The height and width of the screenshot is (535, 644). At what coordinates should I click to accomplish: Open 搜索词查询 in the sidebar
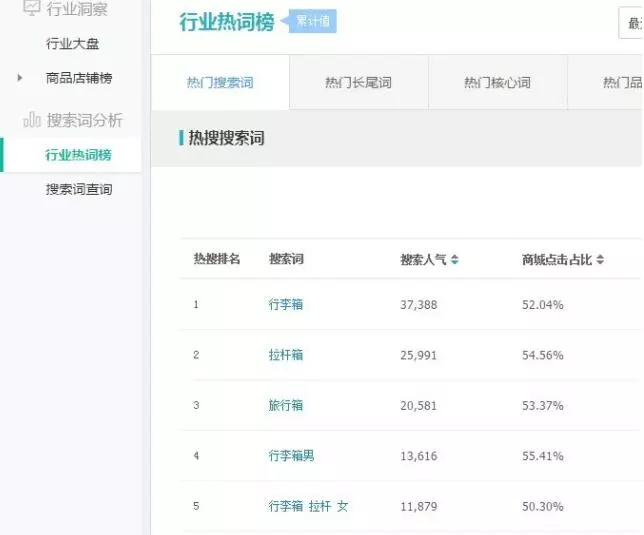point(79,189)
